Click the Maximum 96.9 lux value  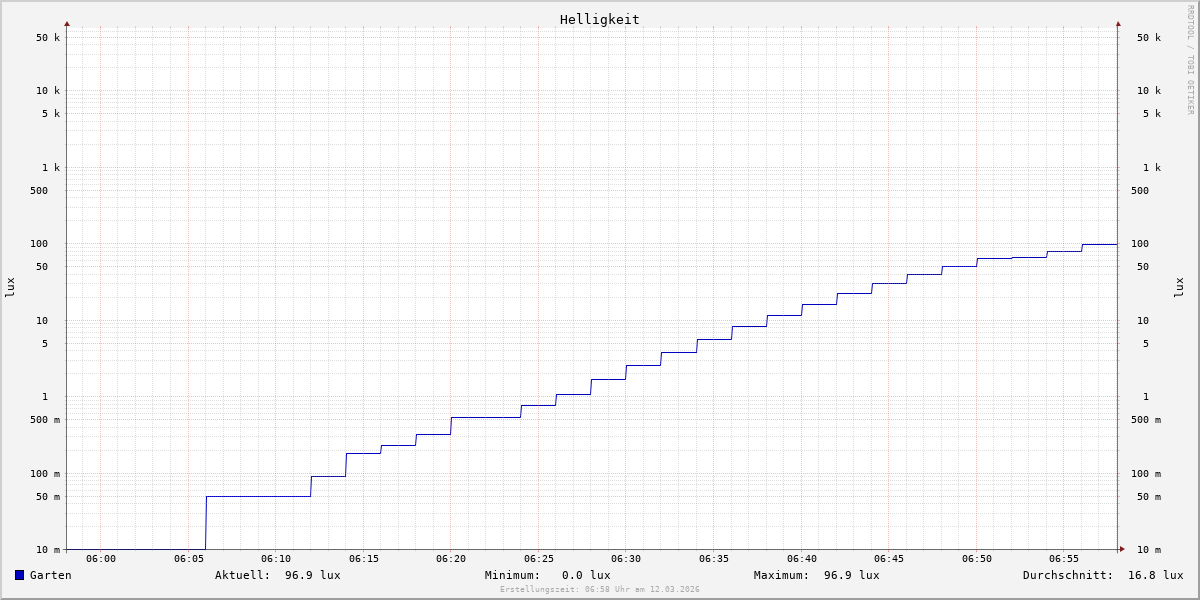click(x=851, y=575)
